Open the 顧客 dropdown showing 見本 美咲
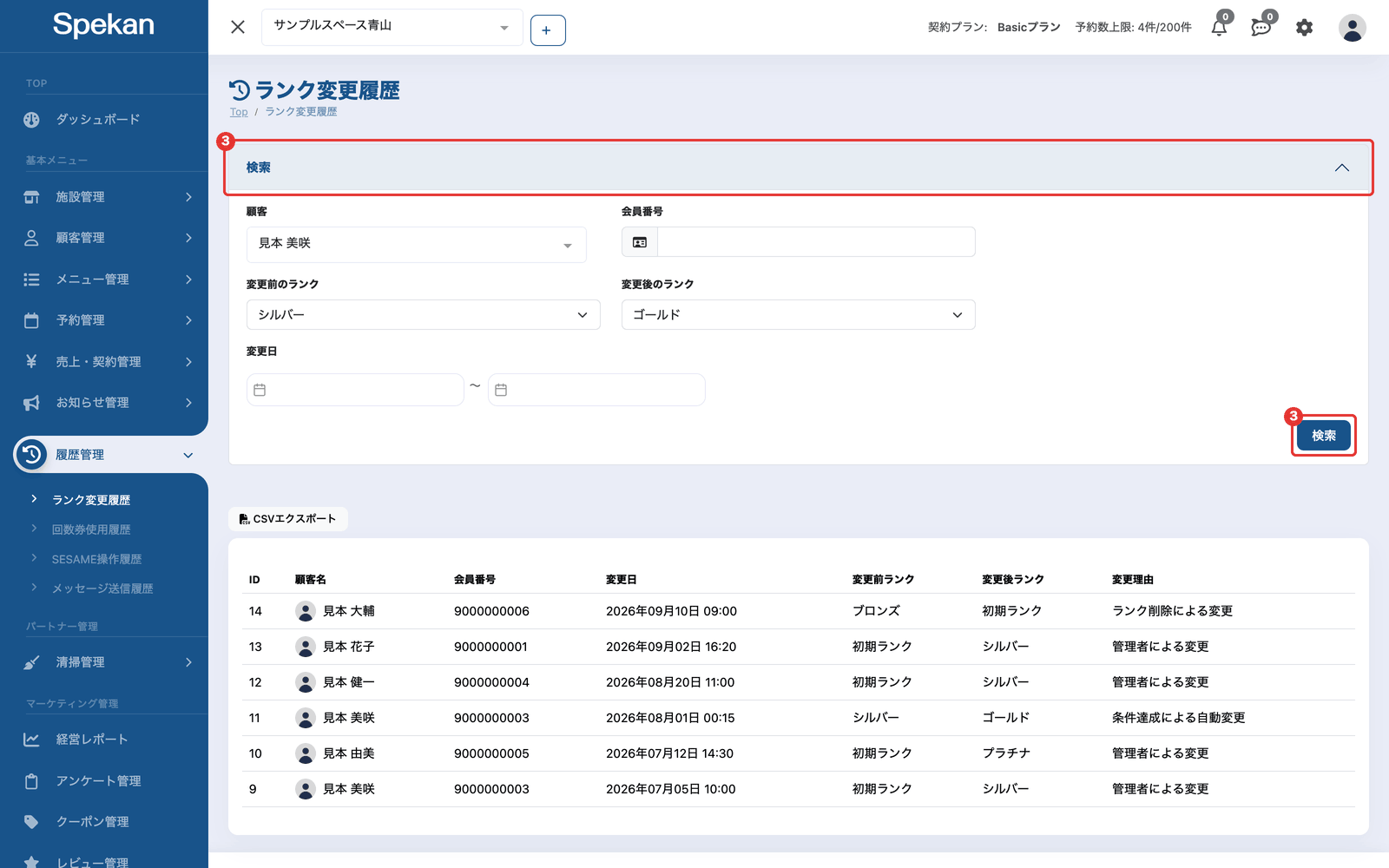 pos(417,244)
